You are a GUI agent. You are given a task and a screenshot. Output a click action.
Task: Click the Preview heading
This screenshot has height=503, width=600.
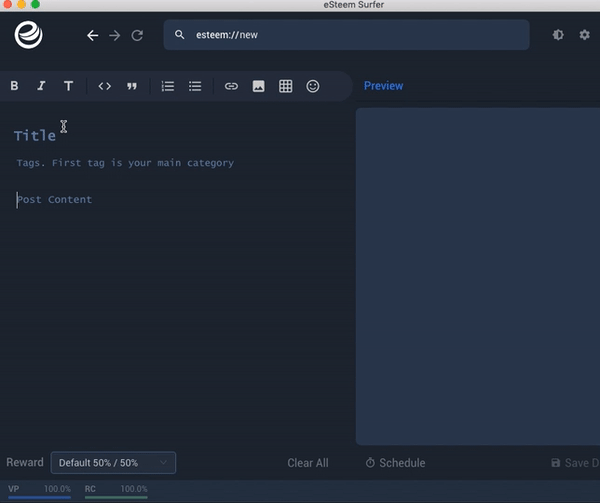point(383,86)
